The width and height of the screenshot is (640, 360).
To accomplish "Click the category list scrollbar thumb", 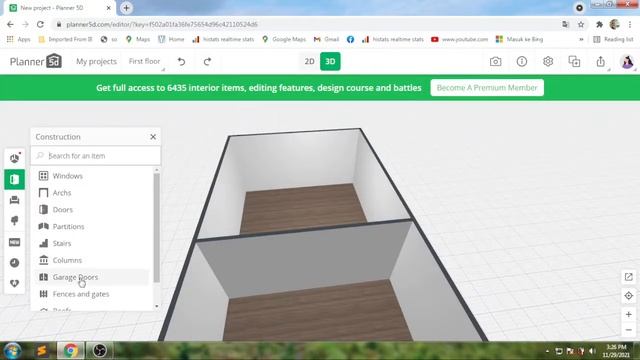I will 156,228.
